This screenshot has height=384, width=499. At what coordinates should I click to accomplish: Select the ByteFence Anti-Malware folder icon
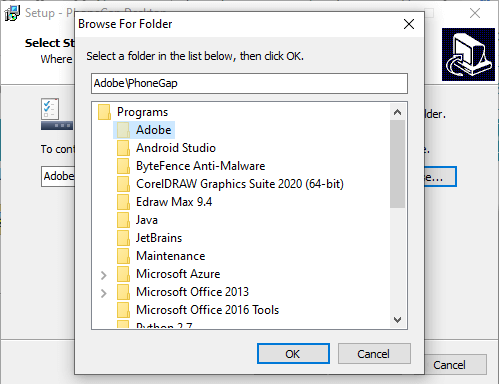click(123, 166)
